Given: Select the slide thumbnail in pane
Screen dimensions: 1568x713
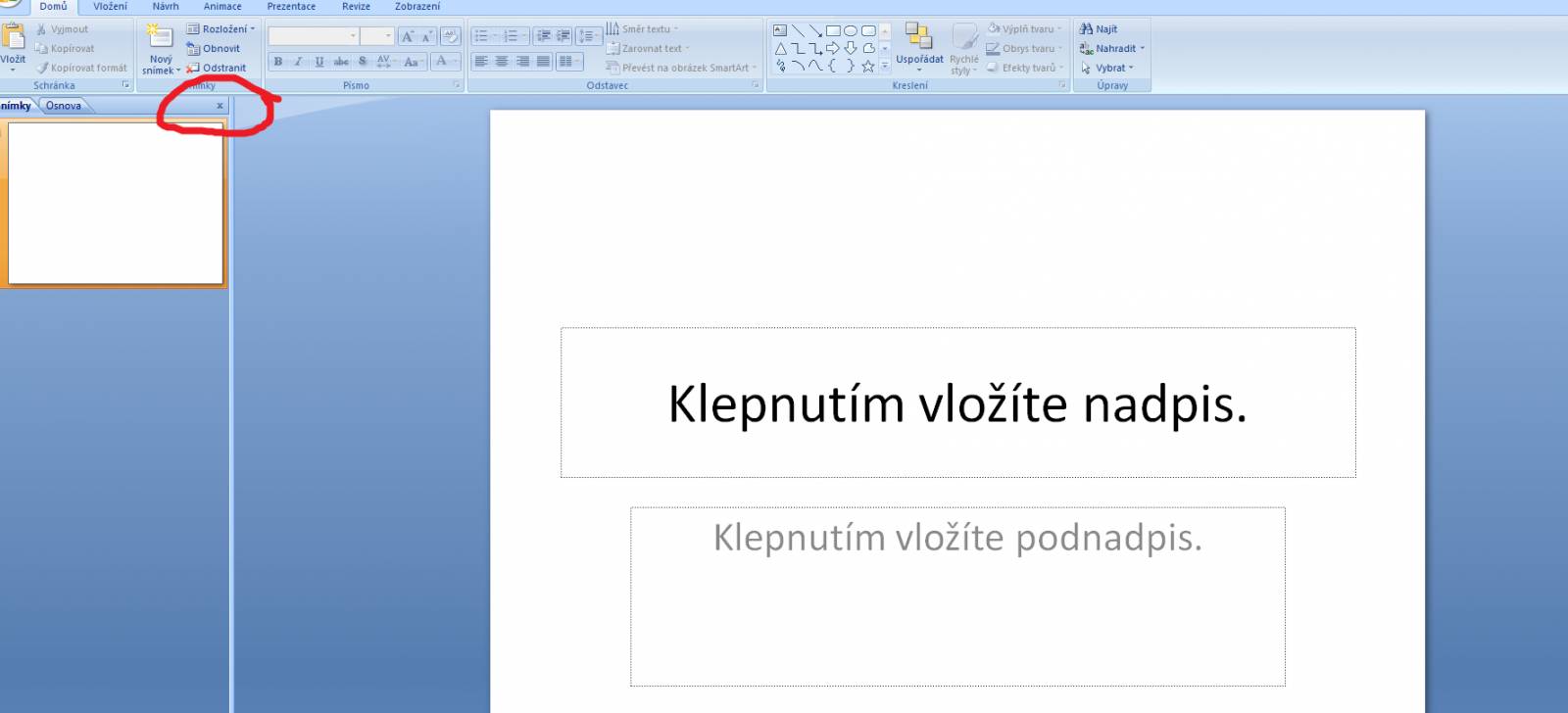Looking at the screenshot, I should point(116,204).
